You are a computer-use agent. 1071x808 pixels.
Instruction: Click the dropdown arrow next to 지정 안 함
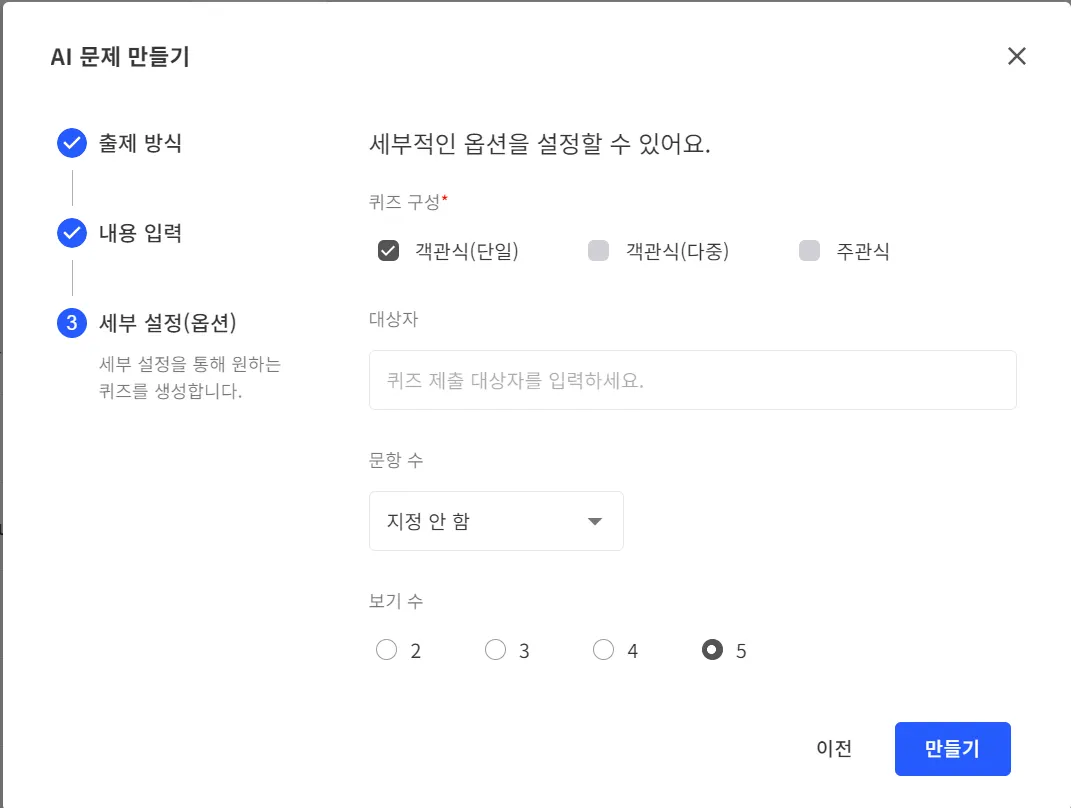[x=595, y=521]
